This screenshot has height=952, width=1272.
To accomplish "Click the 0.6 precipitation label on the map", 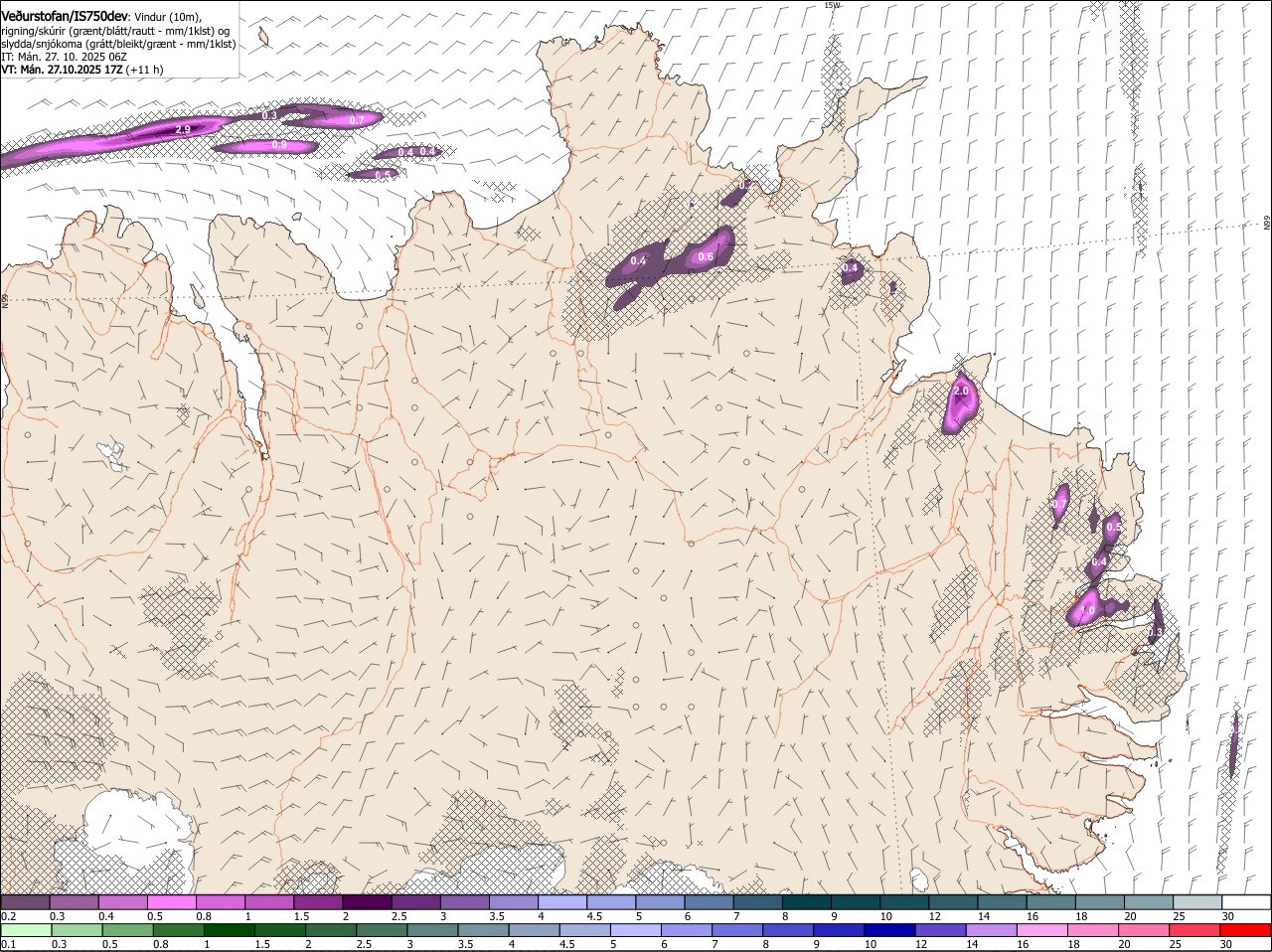I will pyautogui.click(x=706, y=257).
